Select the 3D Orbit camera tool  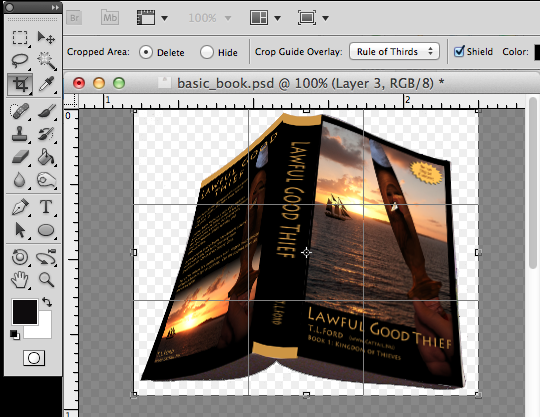click(46, 257)
